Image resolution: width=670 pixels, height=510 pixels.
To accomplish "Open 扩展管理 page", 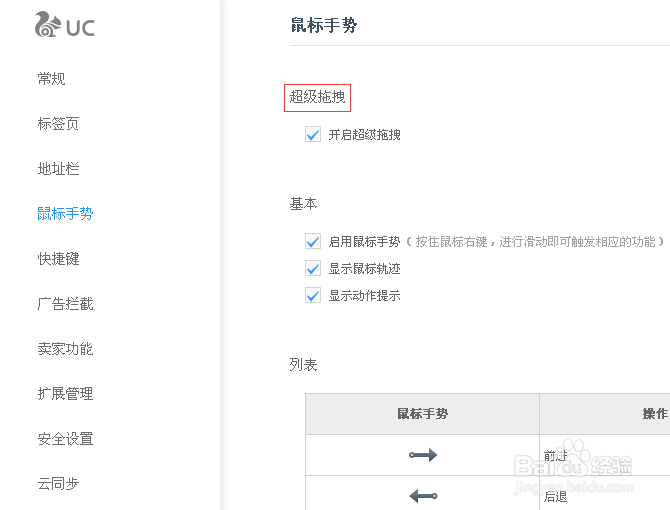I will point(65,394).
